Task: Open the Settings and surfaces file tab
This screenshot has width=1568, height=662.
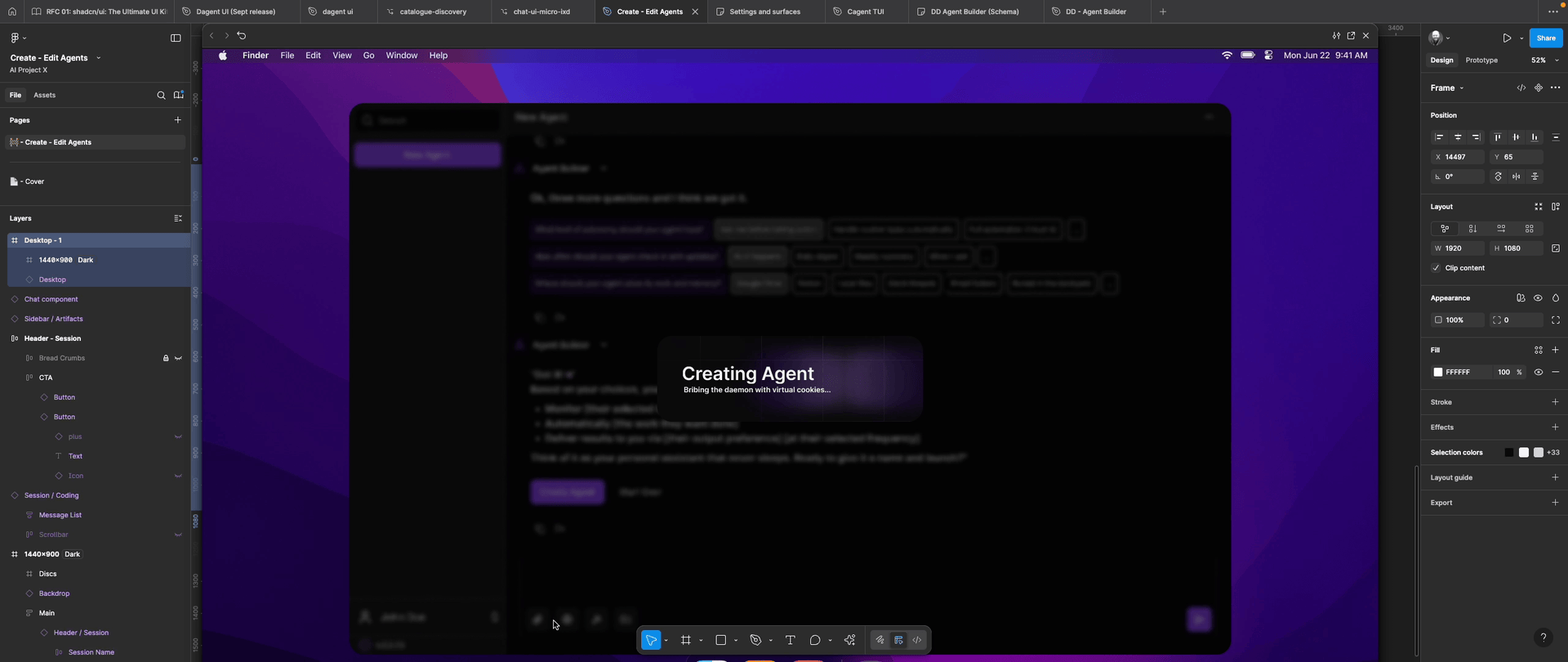Action: [764, 11]
